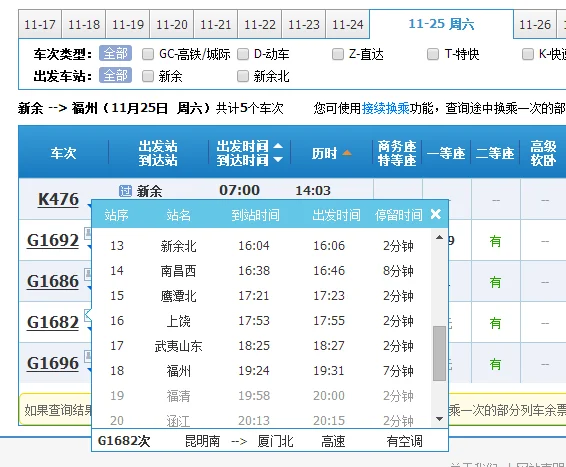The width and height of the screenshot is (566, 467).
Task: Click the 历时 column header
Action: (x=324, y=153)
